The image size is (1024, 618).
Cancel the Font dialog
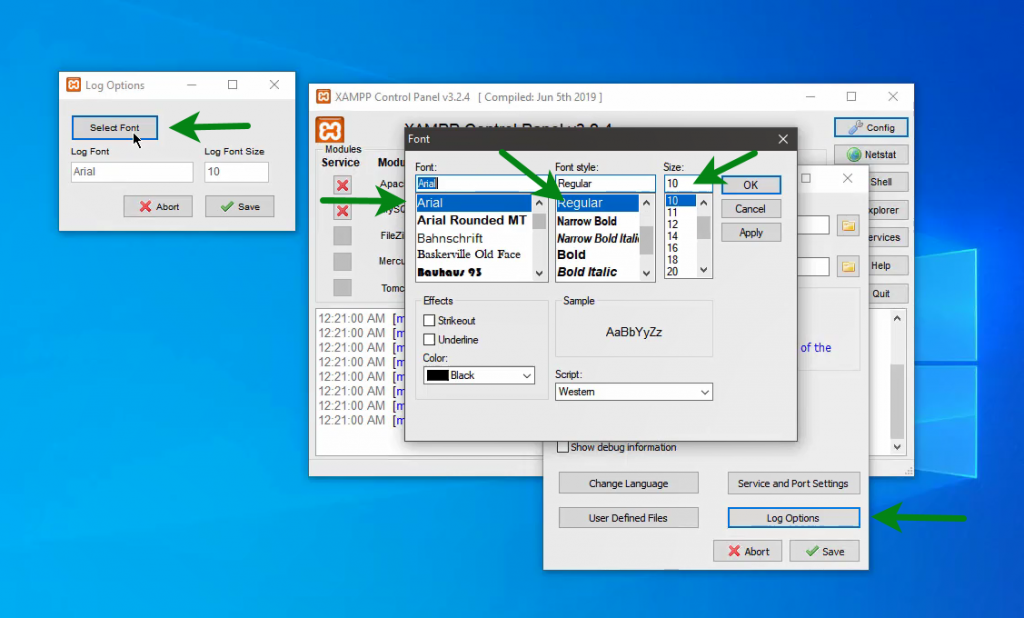click(751, 209)
